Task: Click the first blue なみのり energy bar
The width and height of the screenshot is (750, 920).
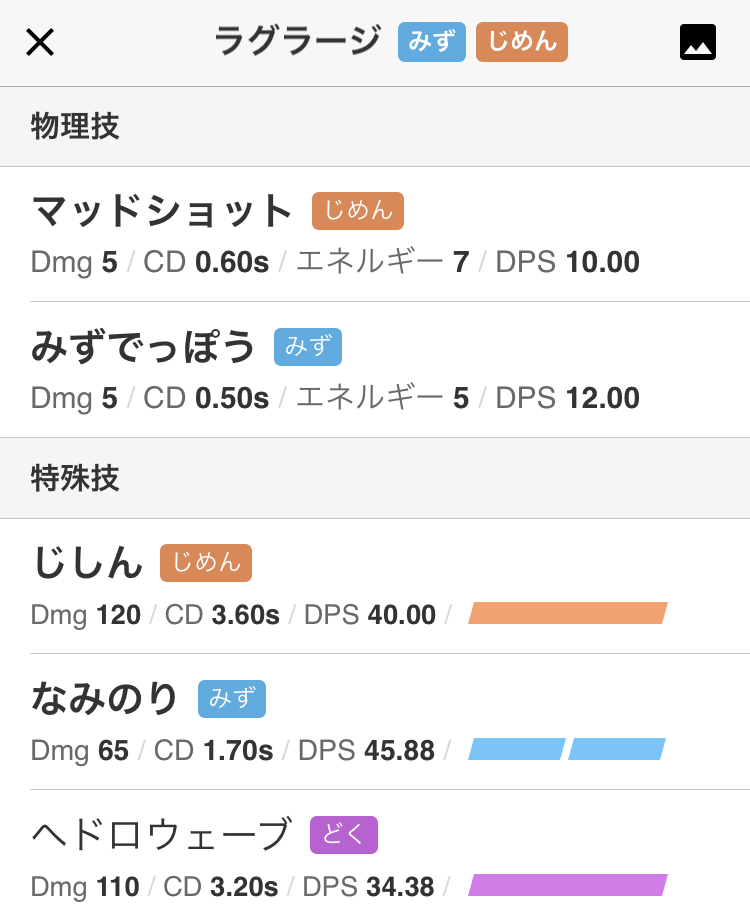Action: tap(517, 749)
